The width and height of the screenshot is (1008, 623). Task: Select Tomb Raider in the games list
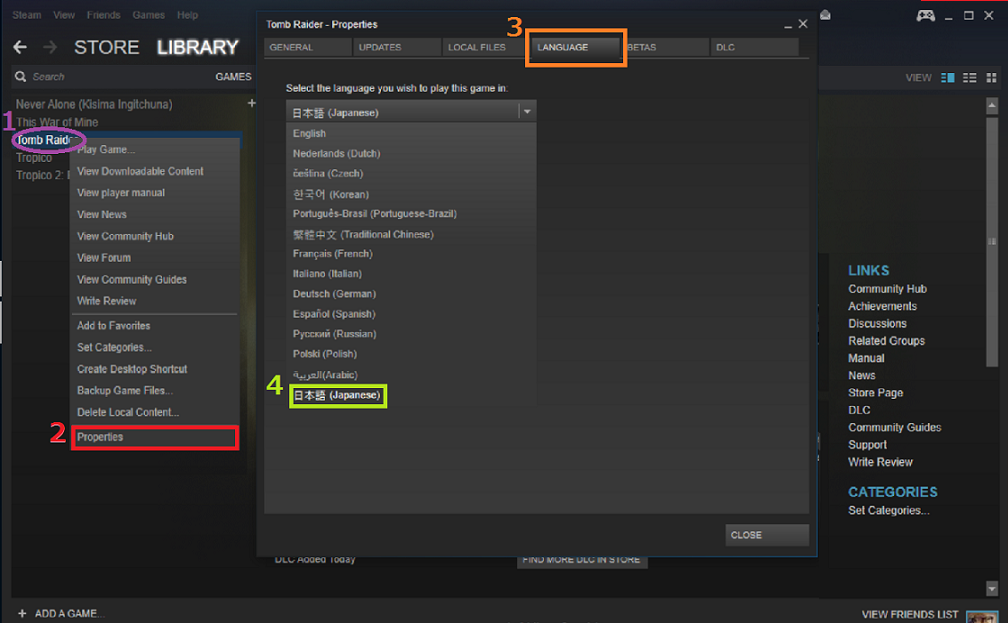45,140
